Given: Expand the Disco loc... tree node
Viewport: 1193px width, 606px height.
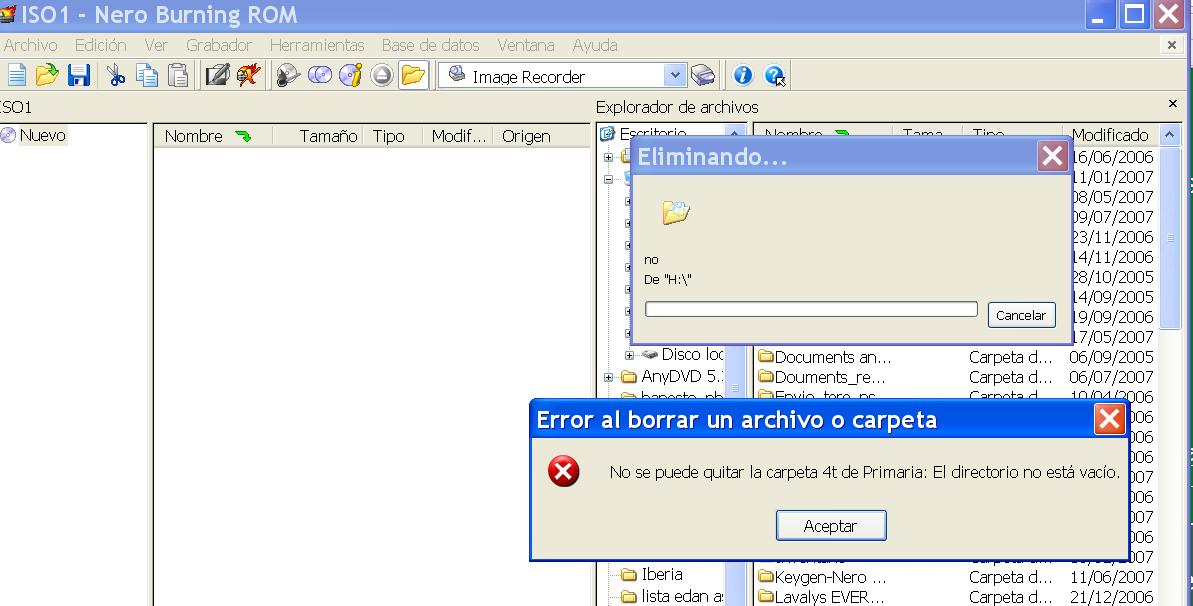Looking at the screenshot, I should pos(629,356).
